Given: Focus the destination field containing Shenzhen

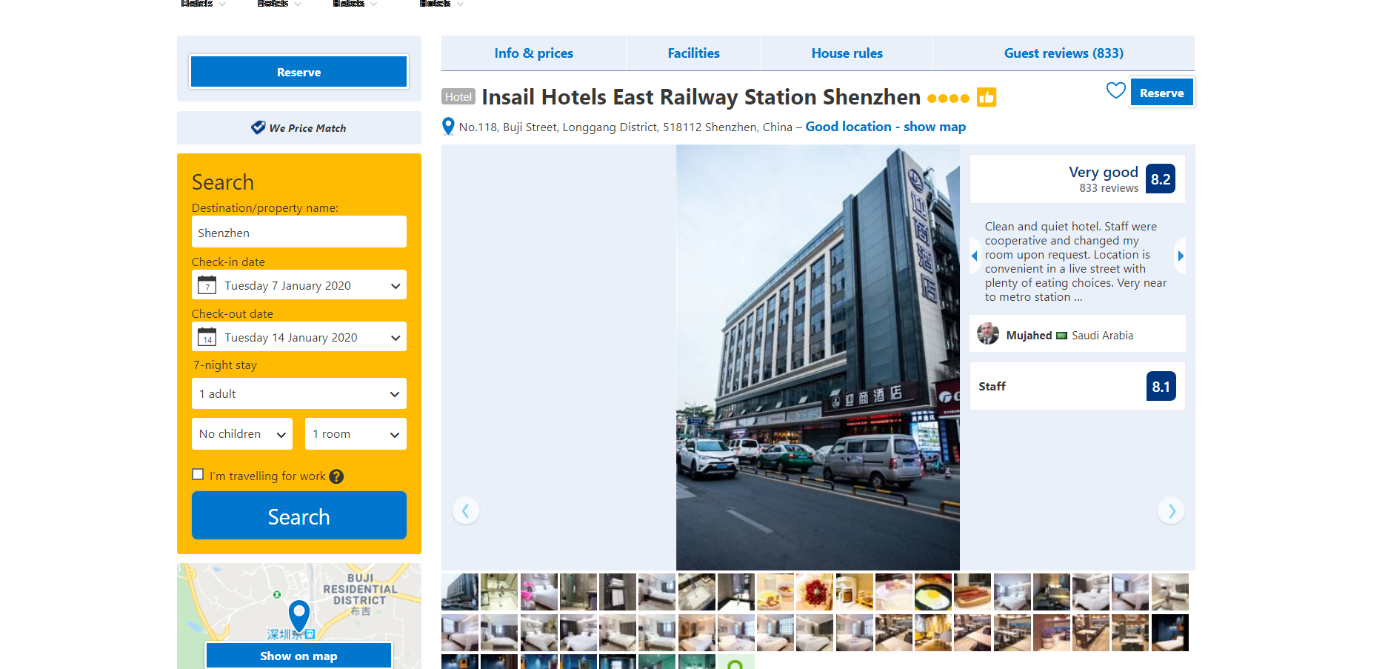Looking at the screenshot, I should click(299, 232).
